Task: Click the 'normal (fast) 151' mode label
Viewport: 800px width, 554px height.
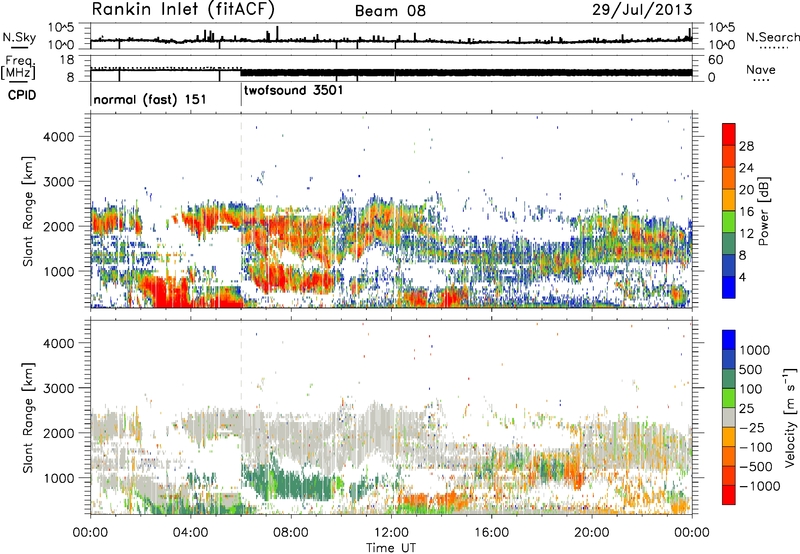Action: pyautogui.click(x=150, y=99)
